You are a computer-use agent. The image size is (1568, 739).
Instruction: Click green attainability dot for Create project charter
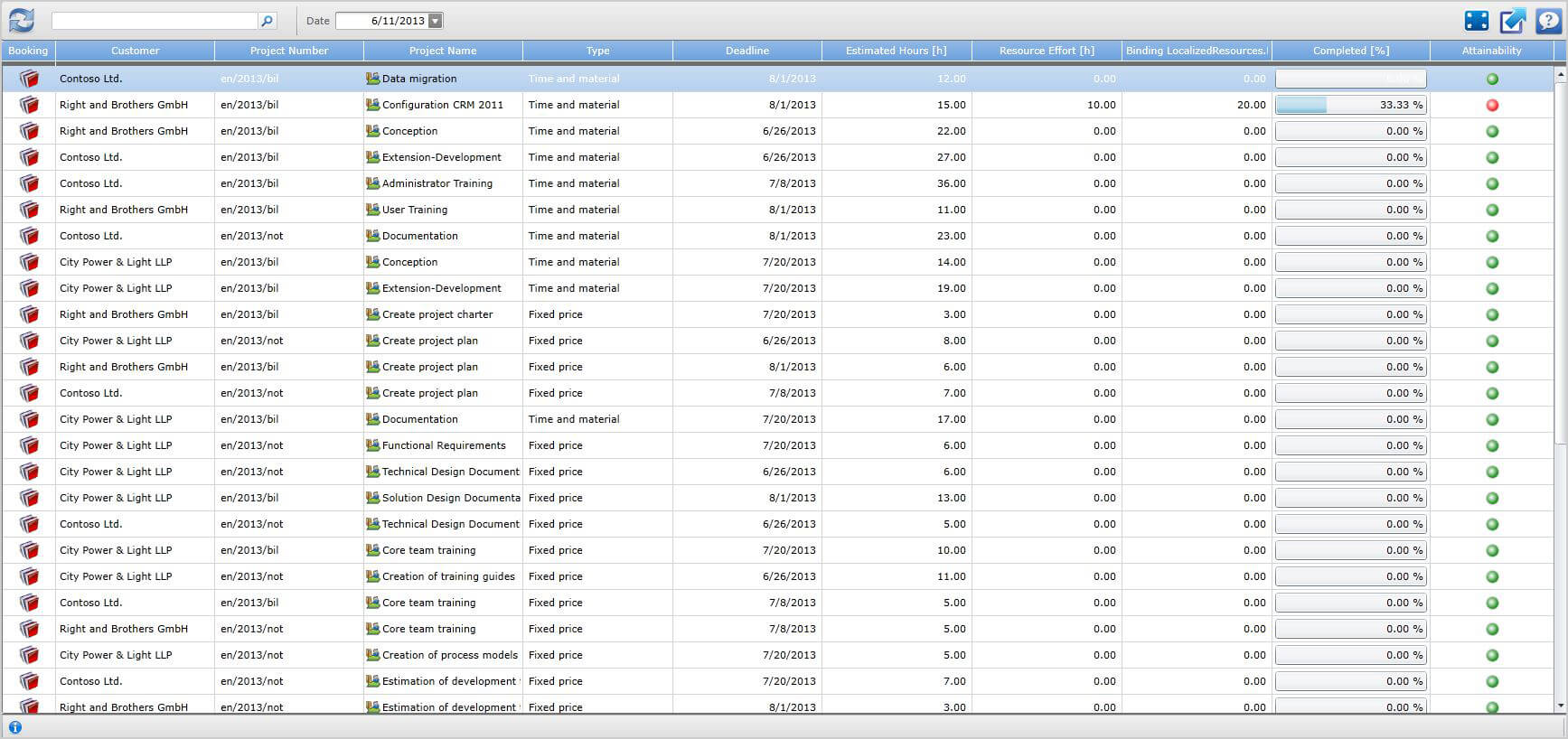1492,314
